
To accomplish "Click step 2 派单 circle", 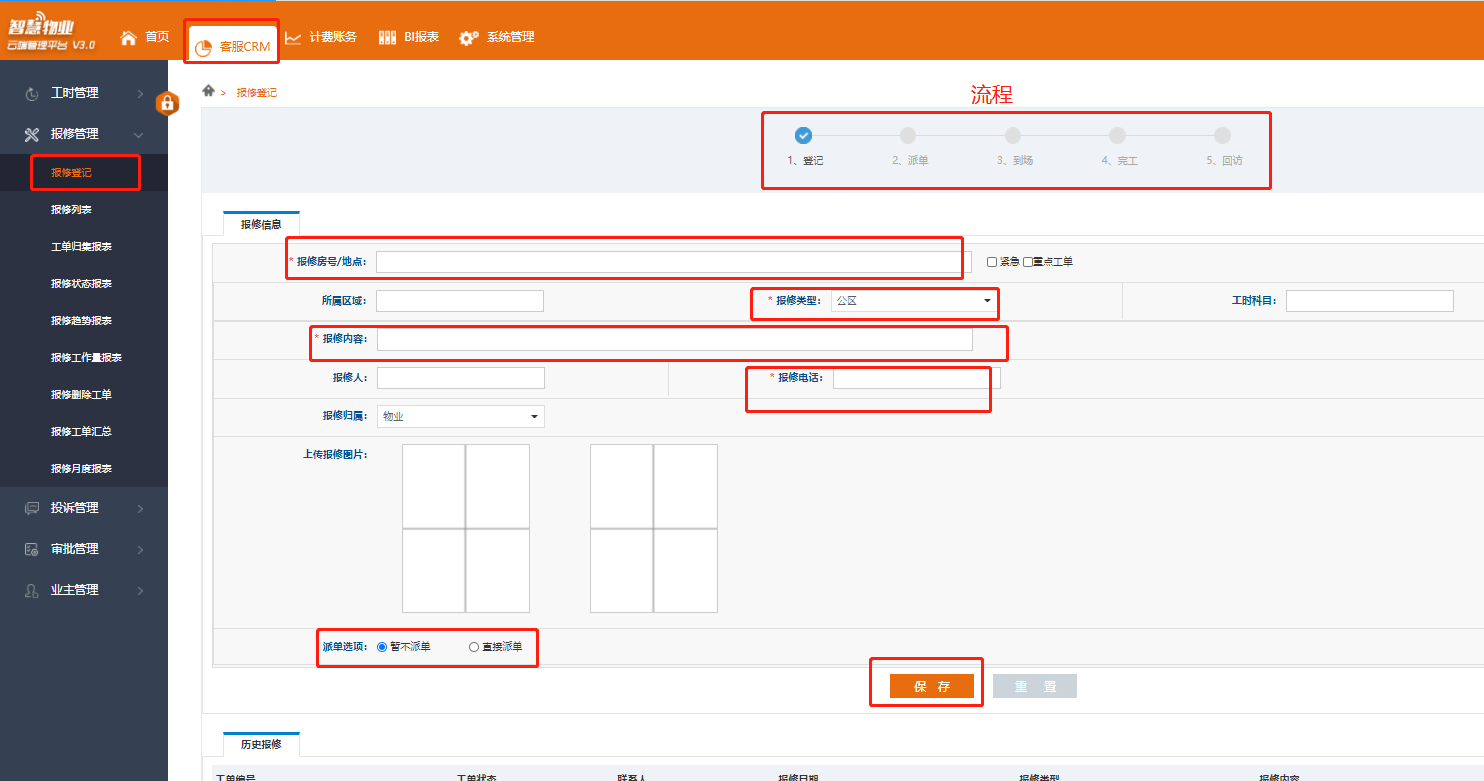I will click(908, 136).
